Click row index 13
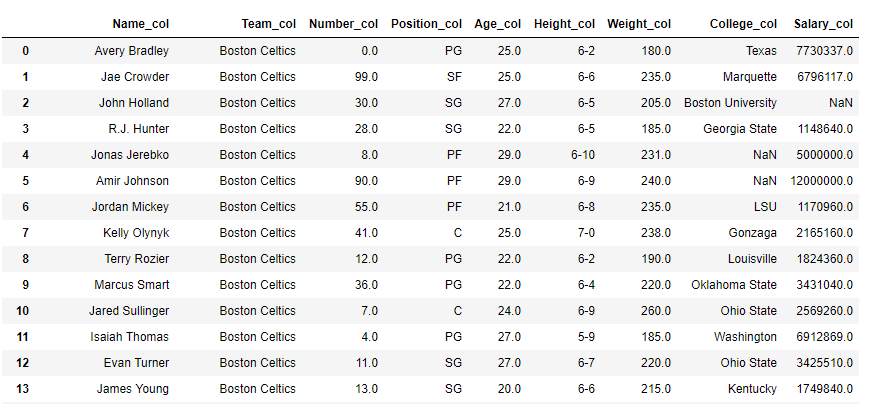Screen dimensions: 870x404 pos(22,389)
